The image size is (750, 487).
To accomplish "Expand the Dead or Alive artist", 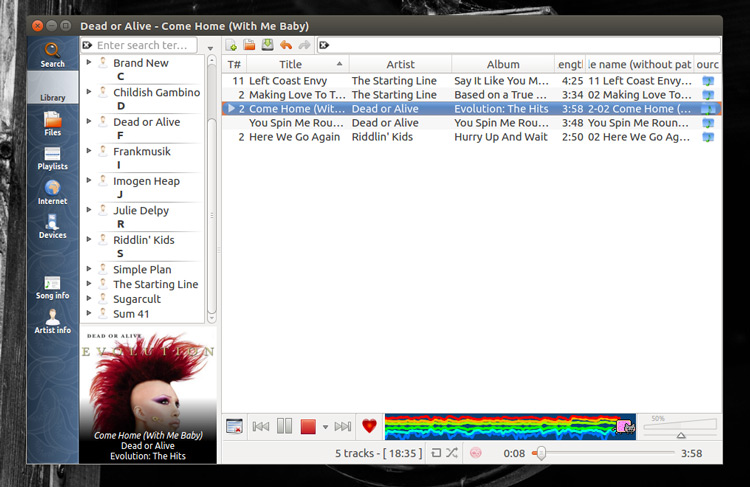I will pos(89,121).
